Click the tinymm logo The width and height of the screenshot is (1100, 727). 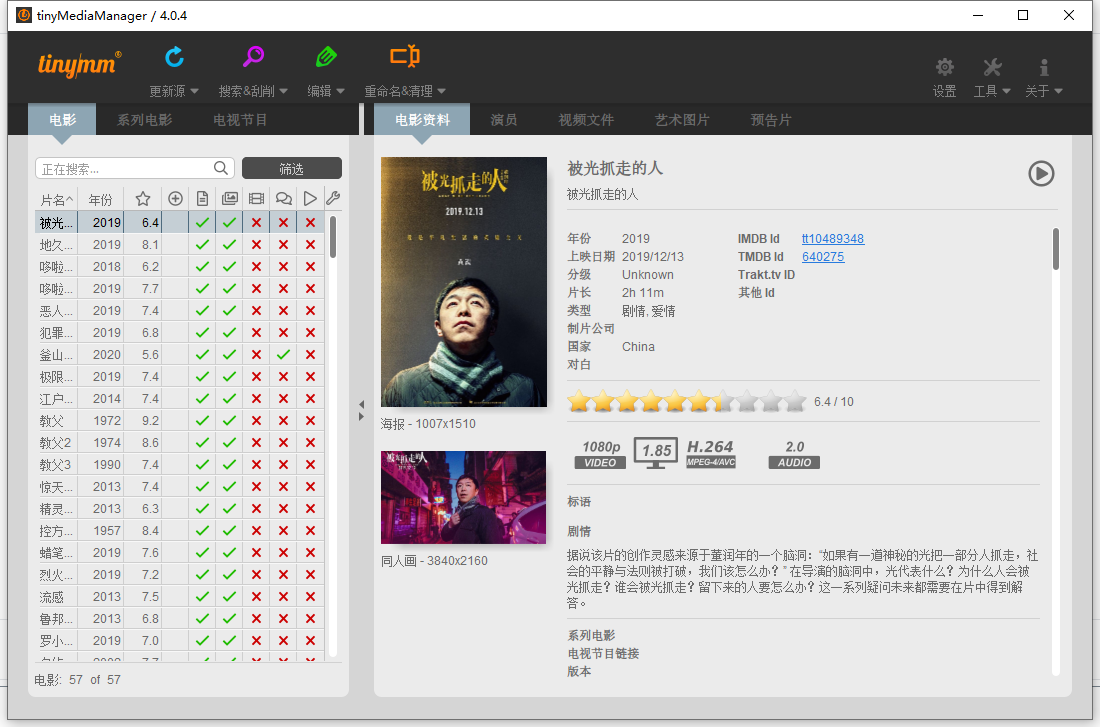[x=79, y=64]
